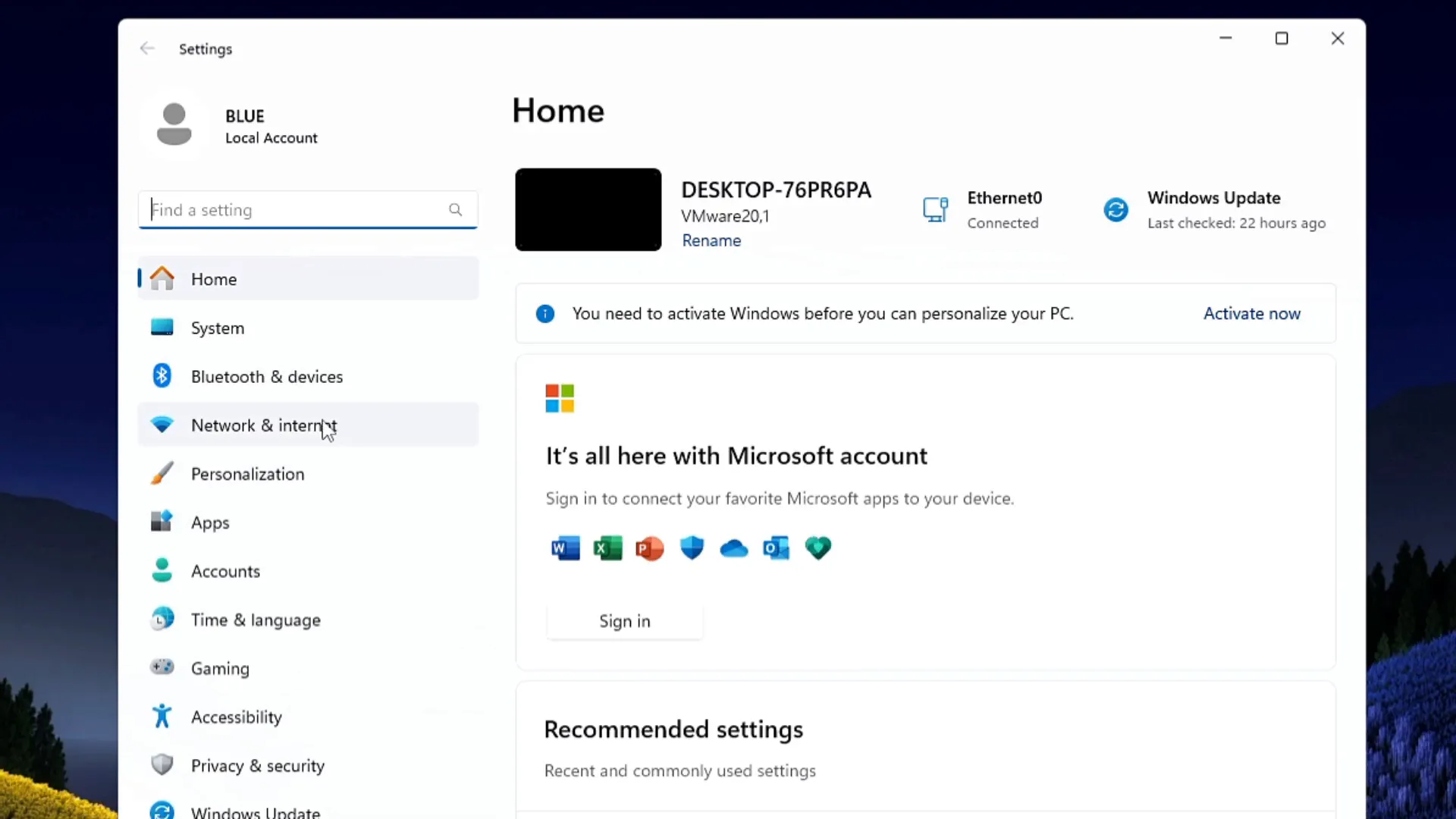Open Privacy & security settings
This screenshot has height=819, width=1456.
click(x=308, y=764)
